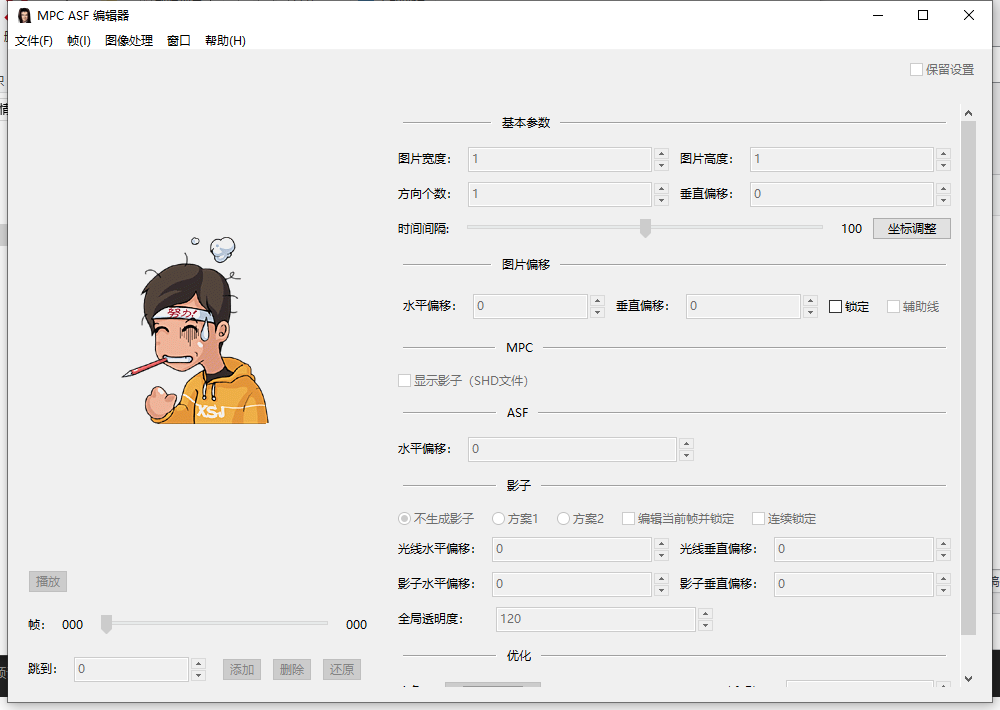Increase 方向个数 with up arrow
Image resolution: width=1000 pixels, height=710 pixels.
click(661, 188)
